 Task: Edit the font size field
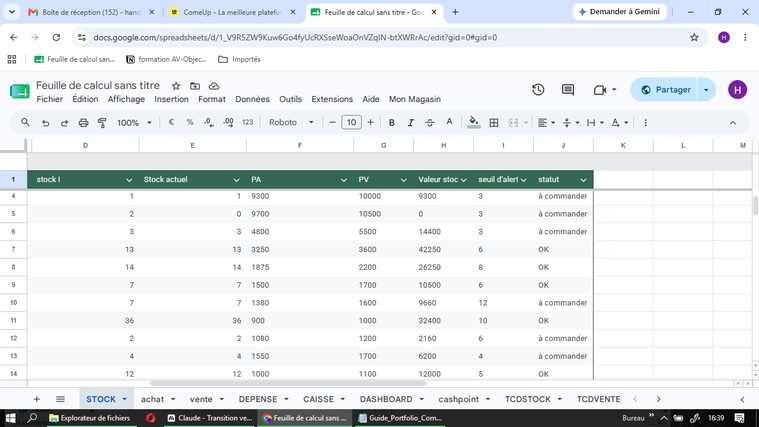click(351, 122)
